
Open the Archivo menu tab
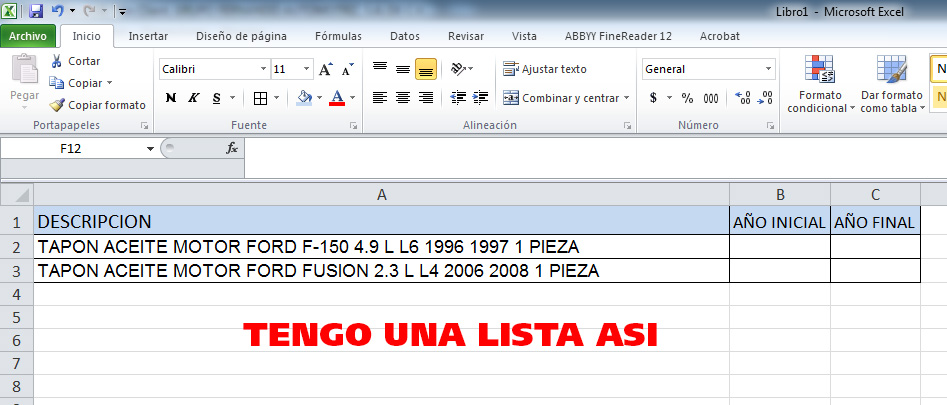tap(28, 36)
